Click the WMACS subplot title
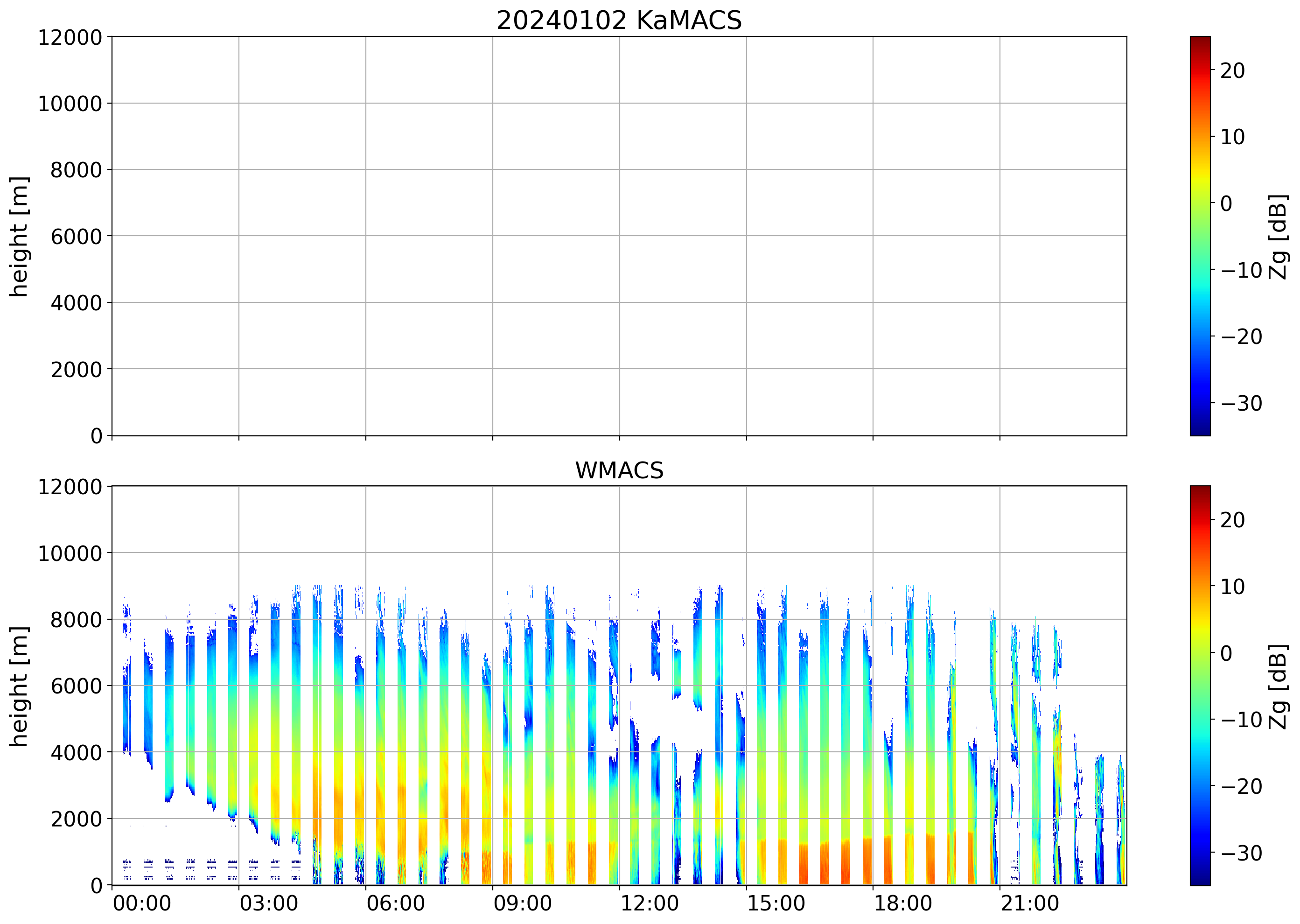The width and height of the screenshot is (1300, 924). tap(619, 470)
